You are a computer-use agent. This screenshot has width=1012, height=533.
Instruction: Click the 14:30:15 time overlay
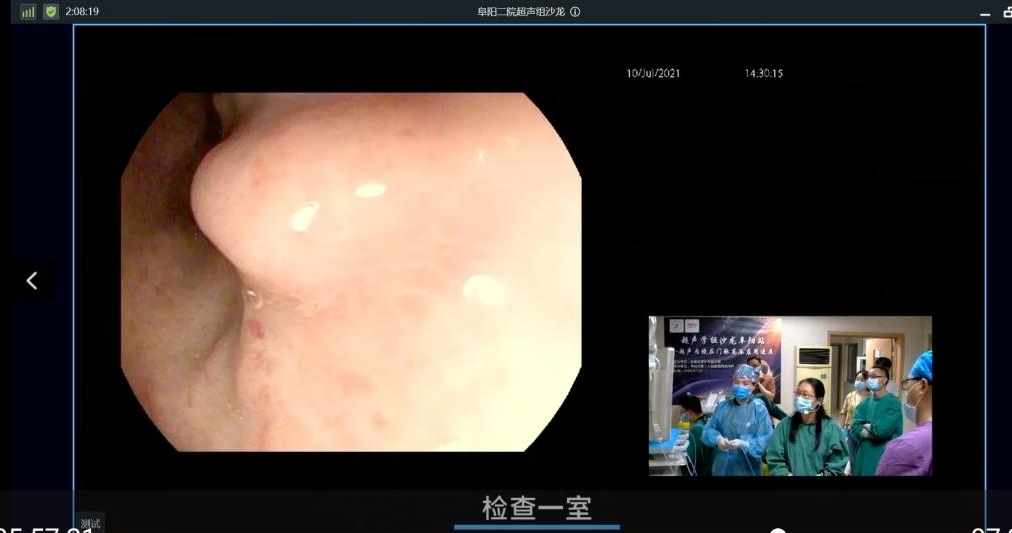[763, 74]
